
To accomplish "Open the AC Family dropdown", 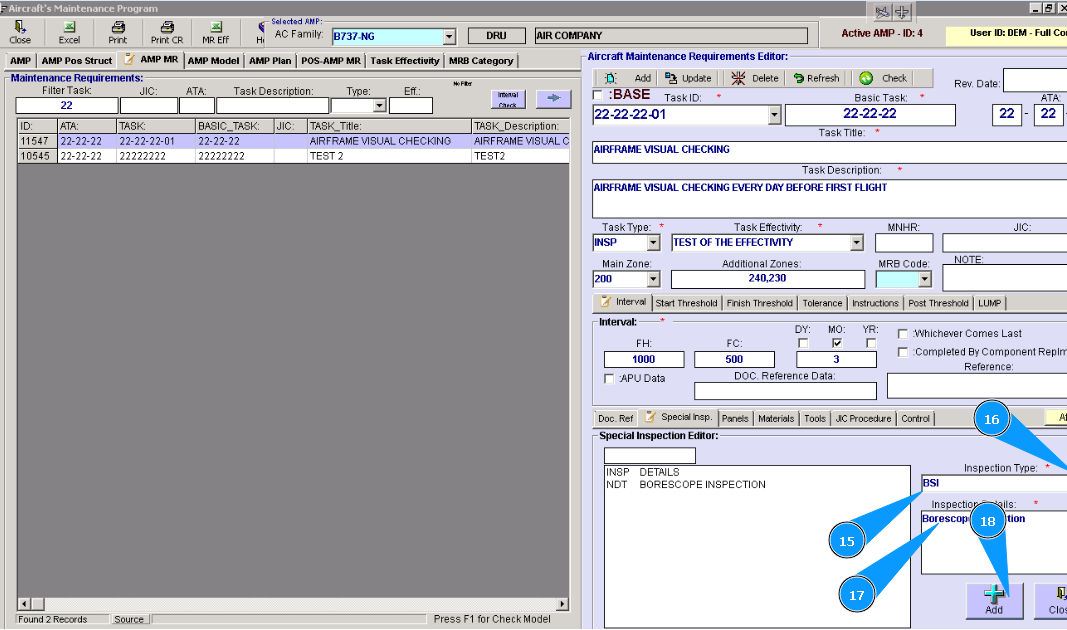I will click(x=450, y=37).
